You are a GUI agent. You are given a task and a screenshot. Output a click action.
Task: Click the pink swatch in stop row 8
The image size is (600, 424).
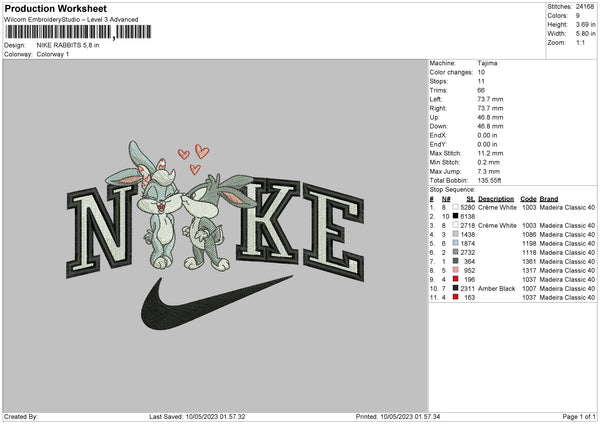[x=455, y=270]
